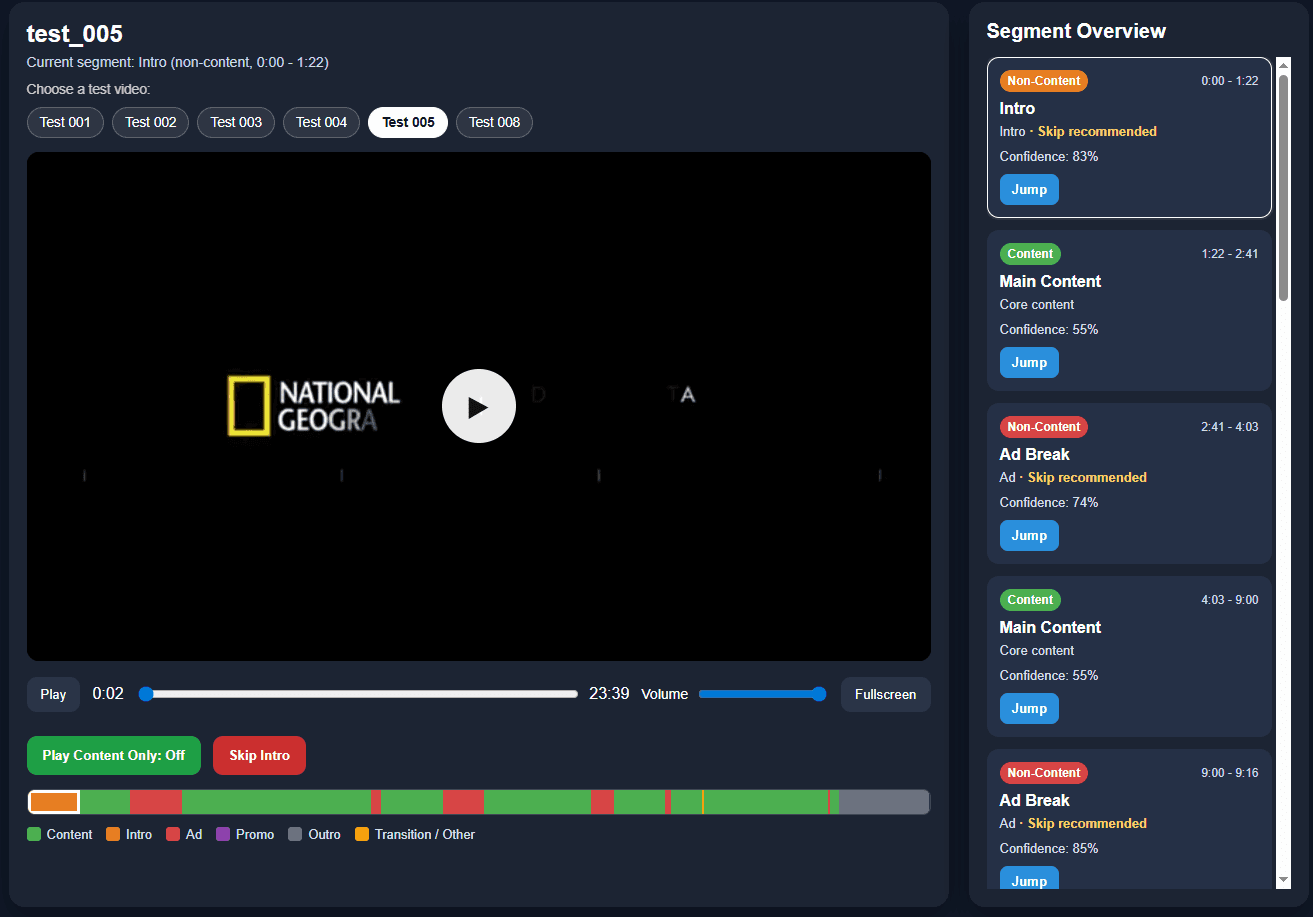Select the Test 002 video chip
1313x917 pixels.
tap(151, 122)
